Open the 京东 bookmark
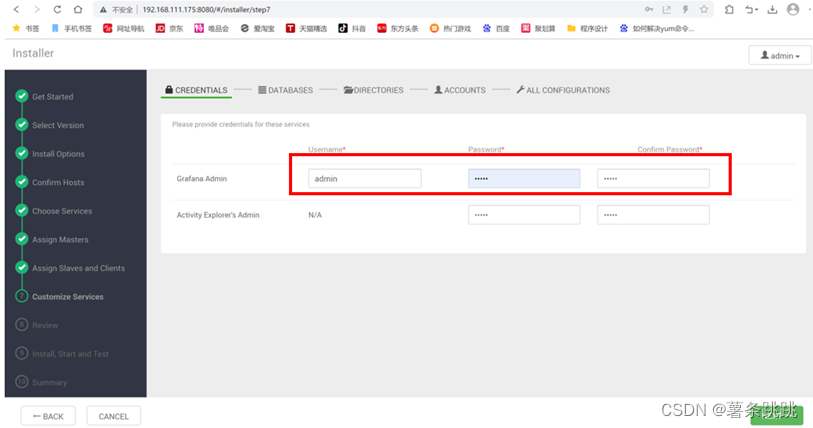This screenshot has width=813, height=428. 169,29
